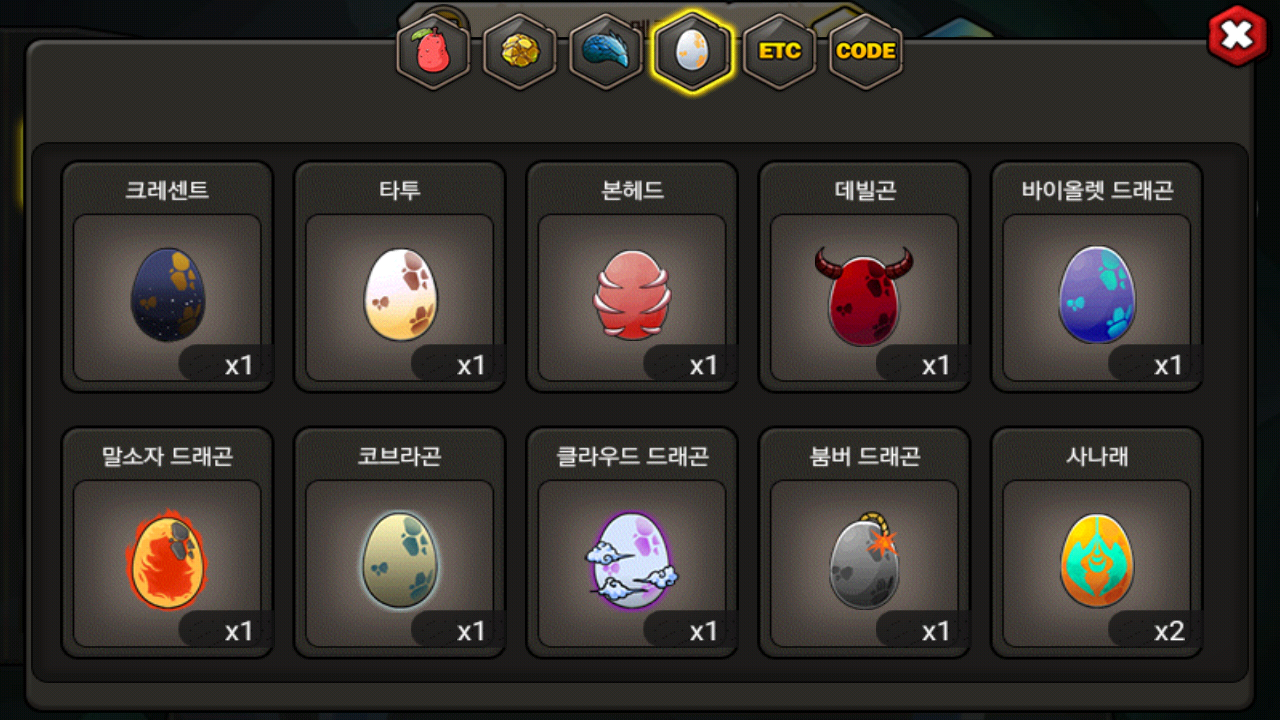Close the inventory with the red X

pyautogui.click(x=1238, y=36)
